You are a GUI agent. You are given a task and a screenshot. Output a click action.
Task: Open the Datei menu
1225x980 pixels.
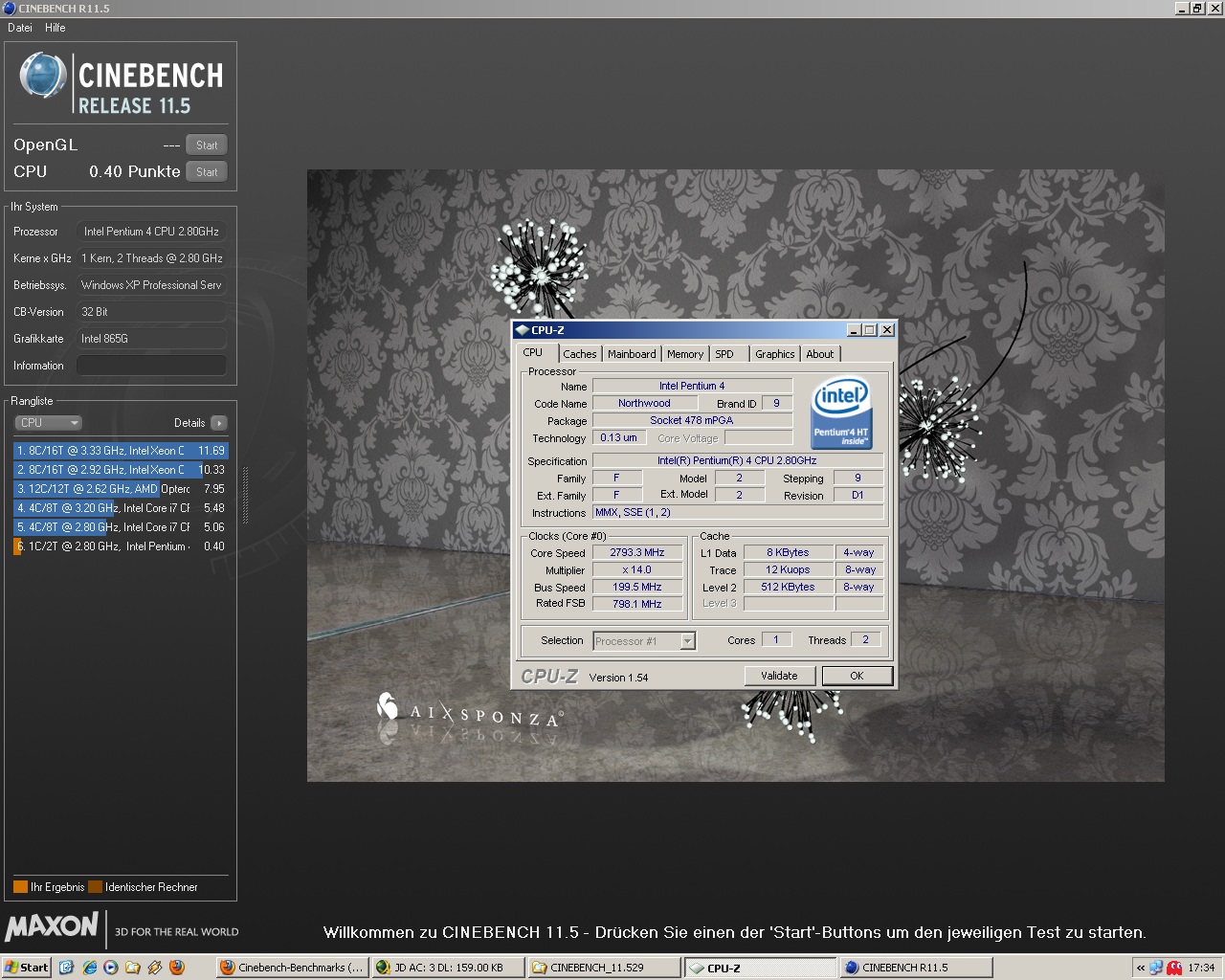coord(20,28)
